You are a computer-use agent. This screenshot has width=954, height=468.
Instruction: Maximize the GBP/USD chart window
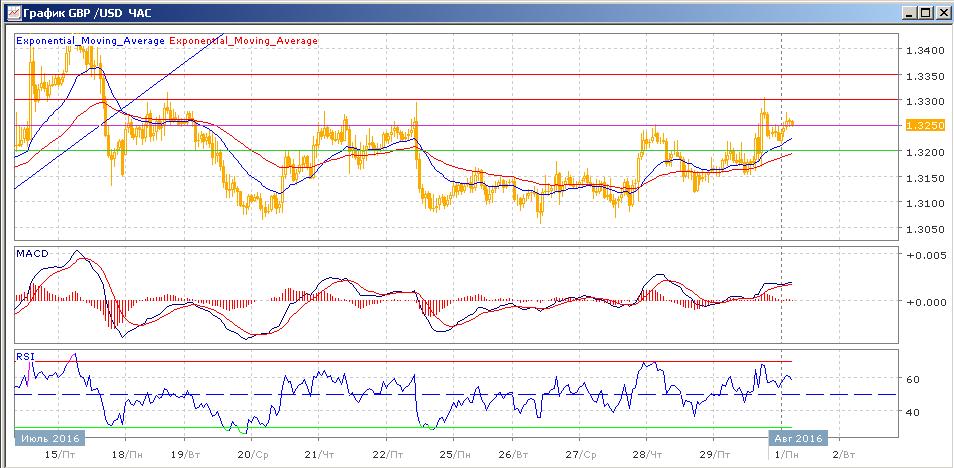(x=924, y=13)
